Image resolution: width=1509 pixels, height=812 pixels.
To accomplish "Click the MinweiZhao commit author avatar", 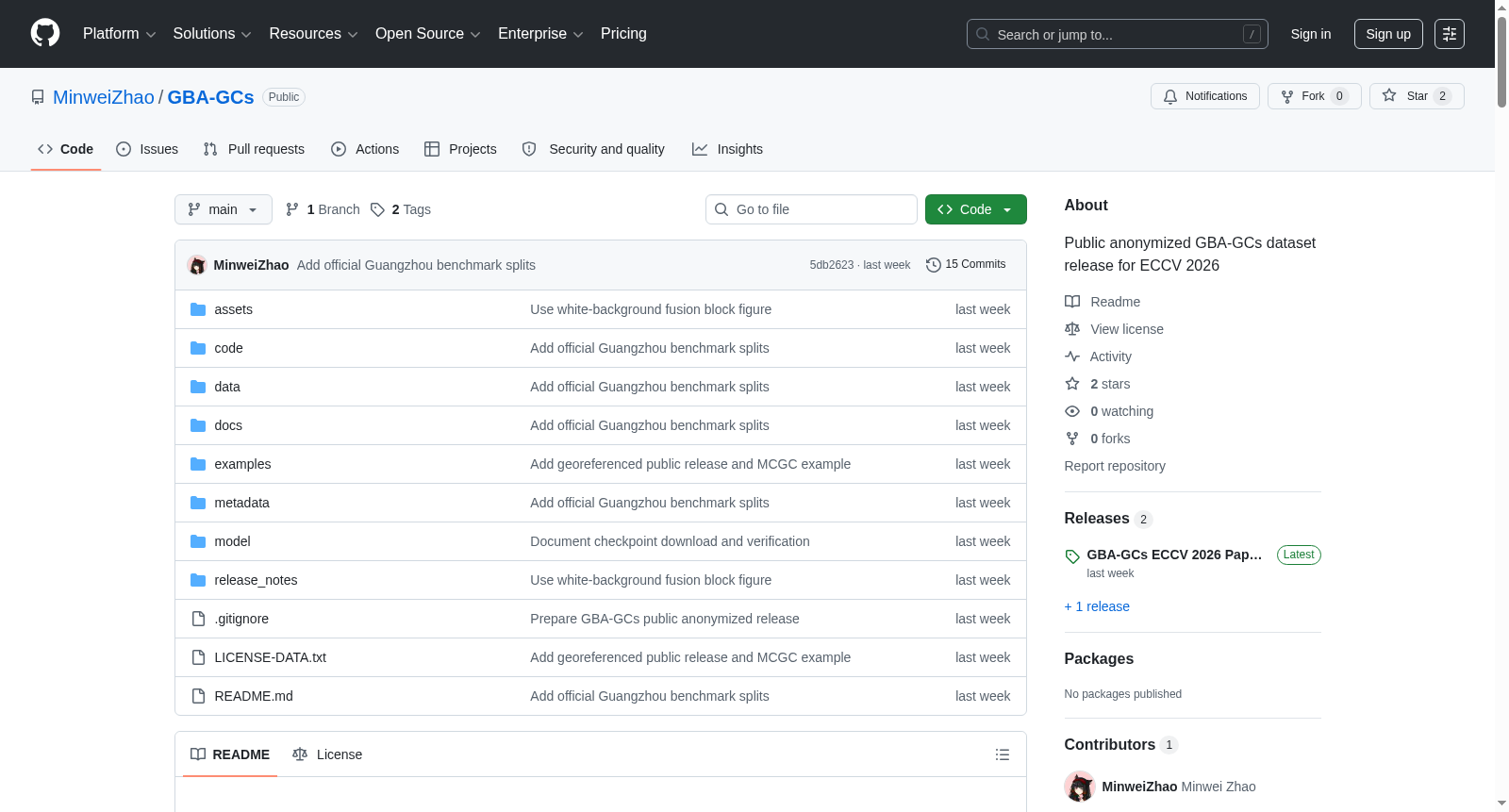I will point(197,265).
